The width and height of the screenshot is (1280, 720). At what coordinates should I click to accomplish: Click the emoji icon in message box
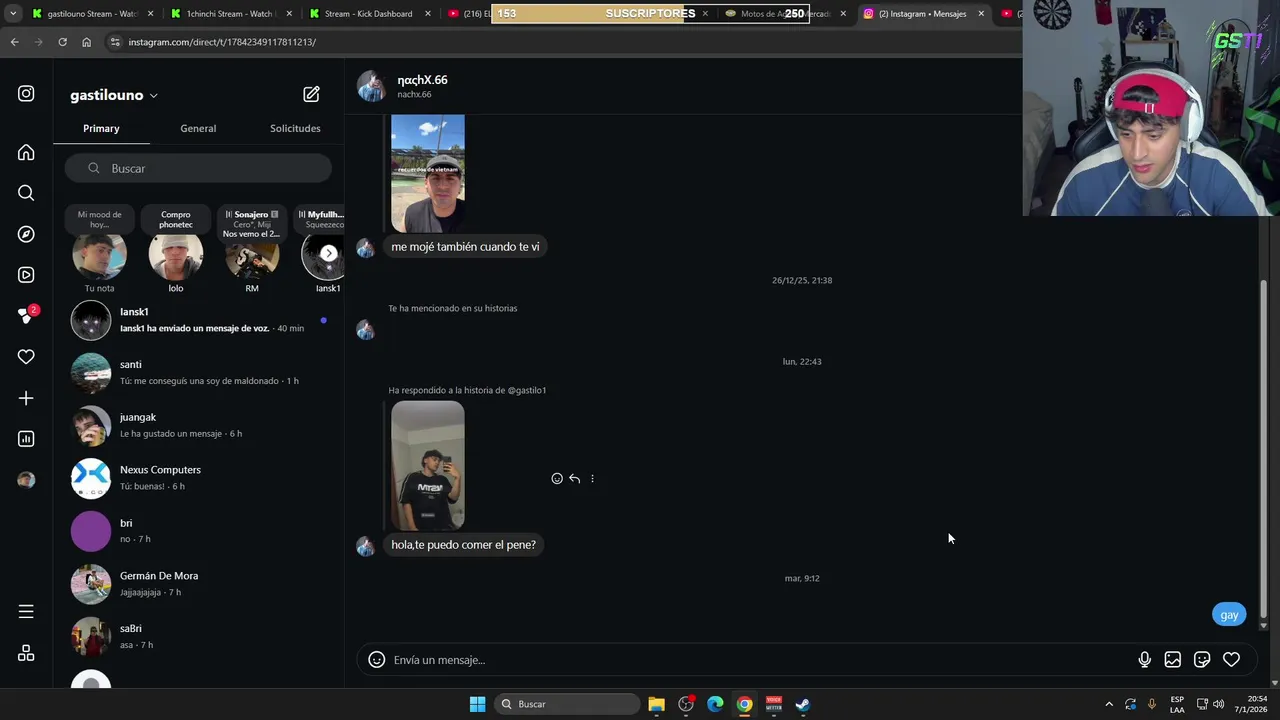point(376,660)
